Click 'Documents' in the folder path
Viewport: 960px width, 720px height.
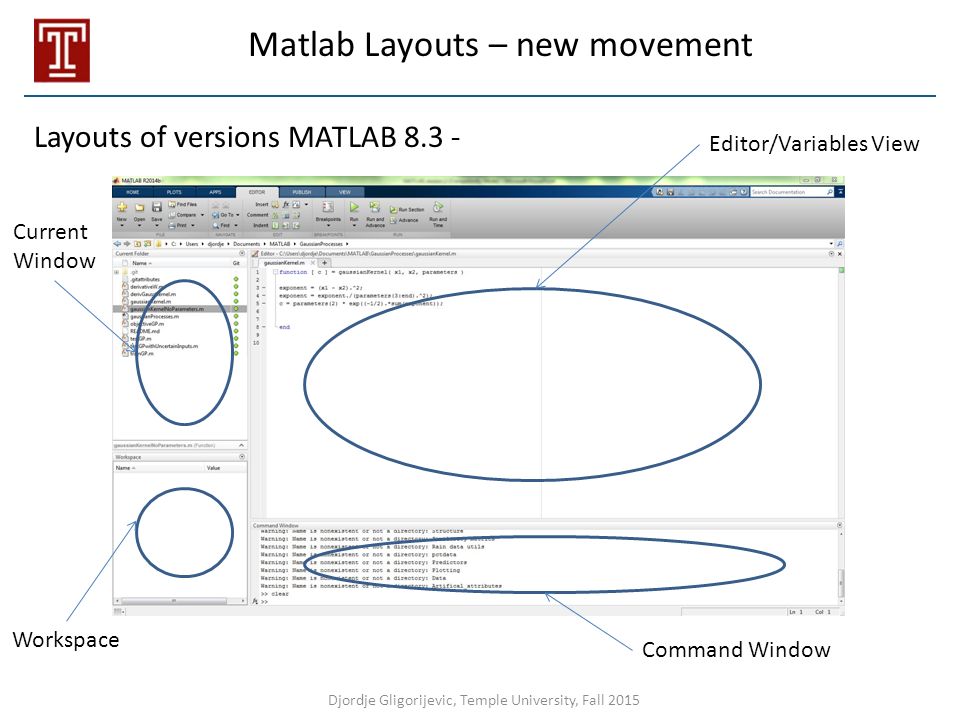tap(247, 244)
